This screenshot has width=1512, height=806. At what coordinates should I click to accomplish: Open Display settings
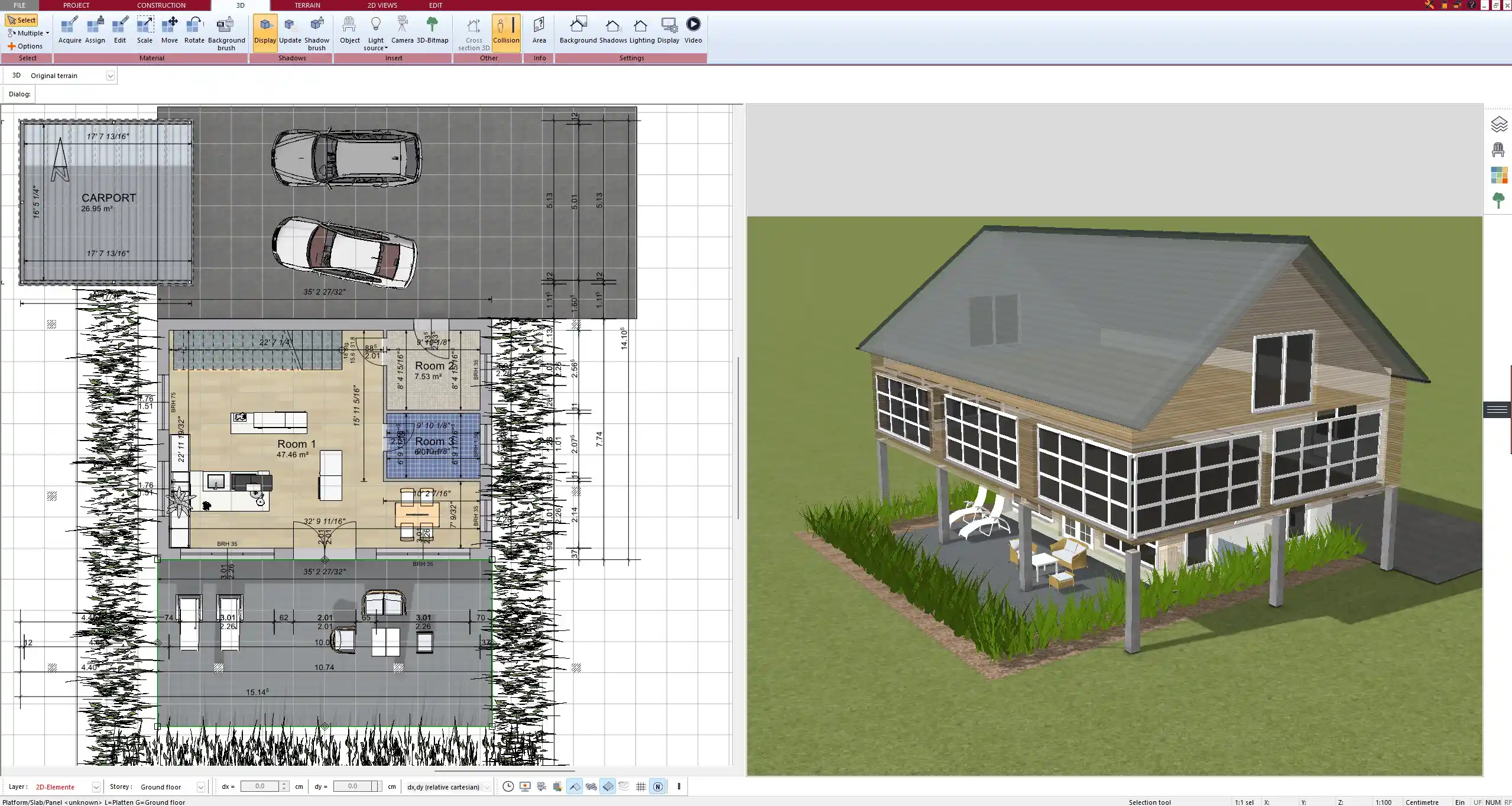(x=668, y=31)
